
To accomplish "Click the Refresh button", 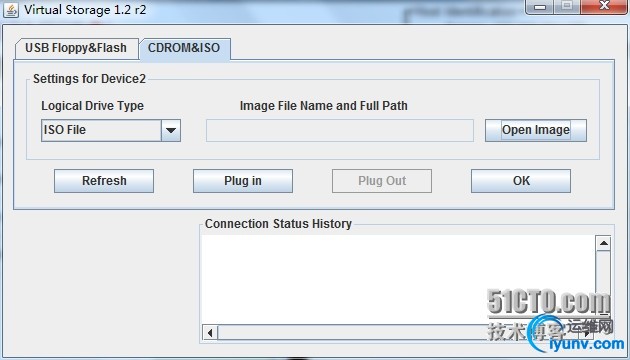I will tap(104, 181).
